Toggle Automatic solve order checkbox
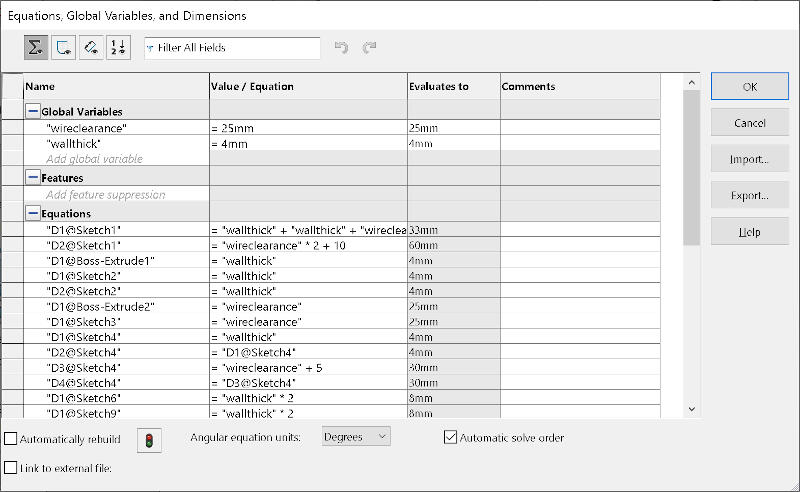 click(x=451, y=437)
